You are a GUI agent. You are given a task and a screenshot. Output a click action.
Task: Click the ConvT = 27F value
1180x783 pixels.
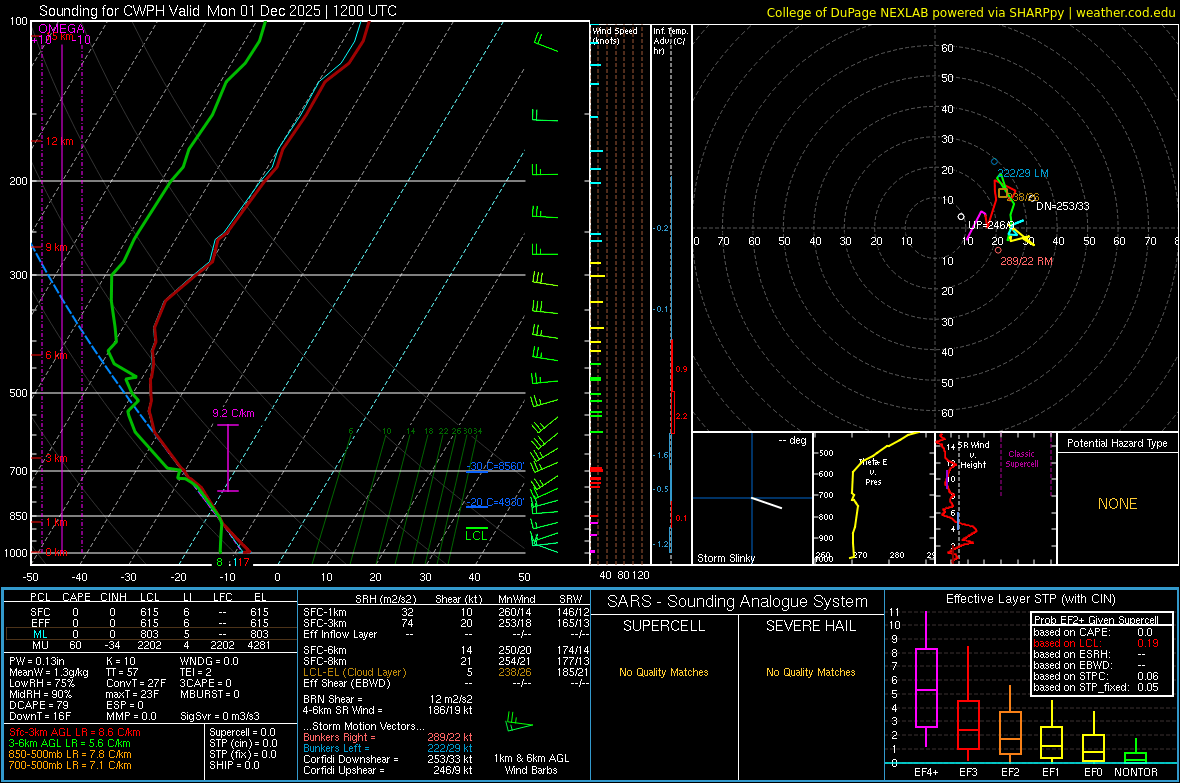click(x=136, y=684)
